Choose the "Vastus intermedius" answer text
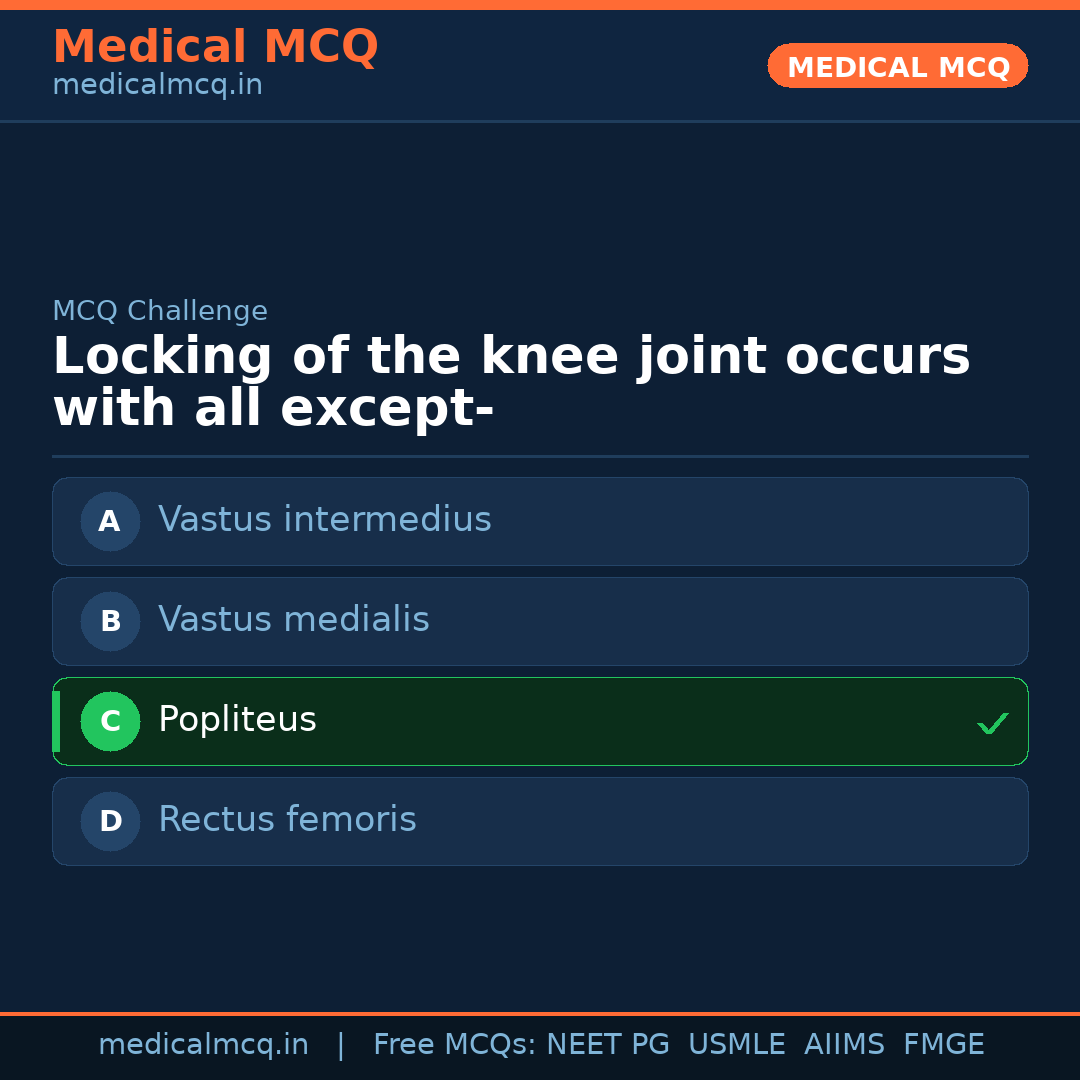Image resolution: width=1080 pixels, height=1080 pixels. click(325, 520)
